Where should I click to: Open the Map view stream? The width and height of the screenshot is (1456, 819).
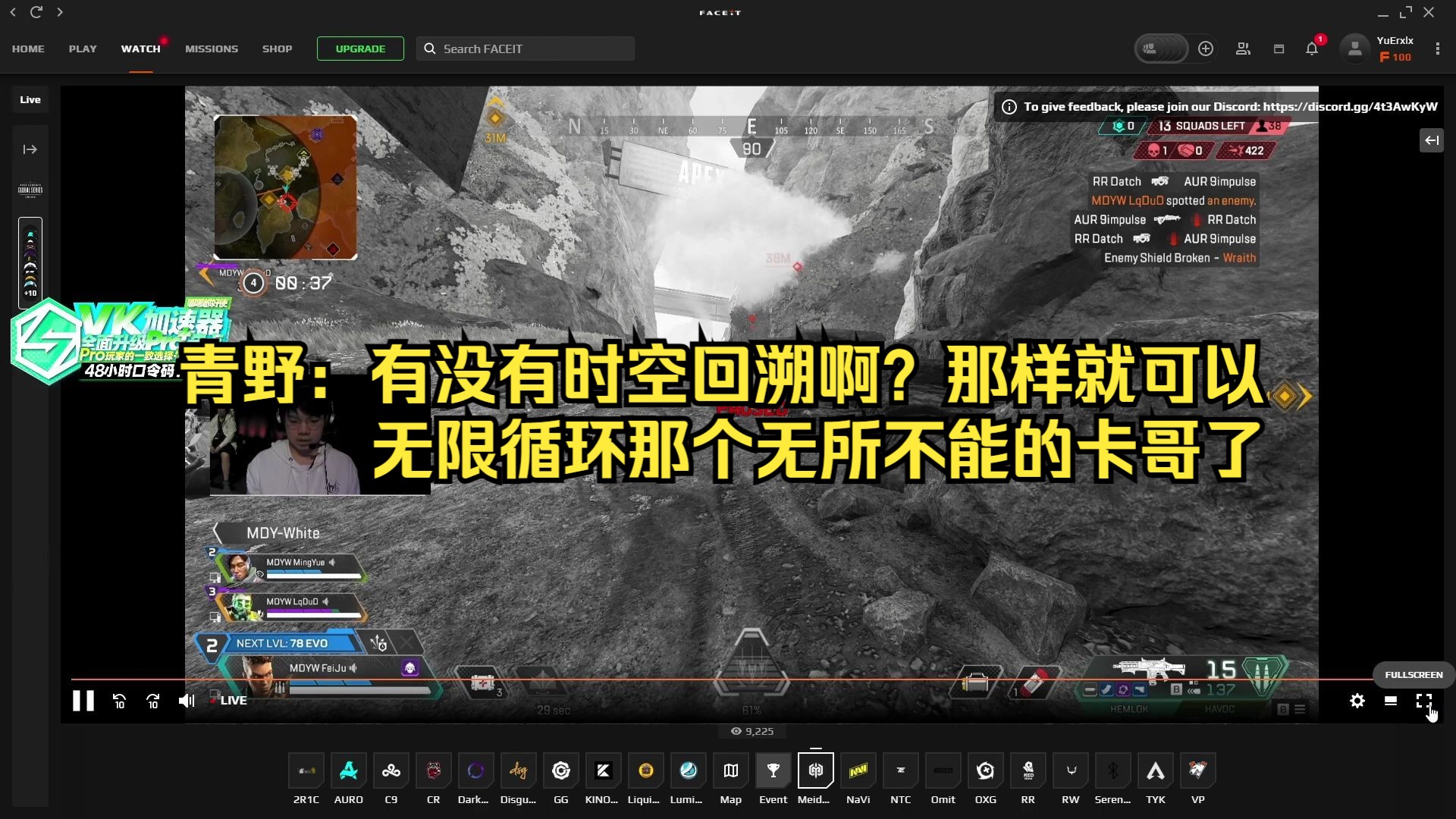(731, 770)
